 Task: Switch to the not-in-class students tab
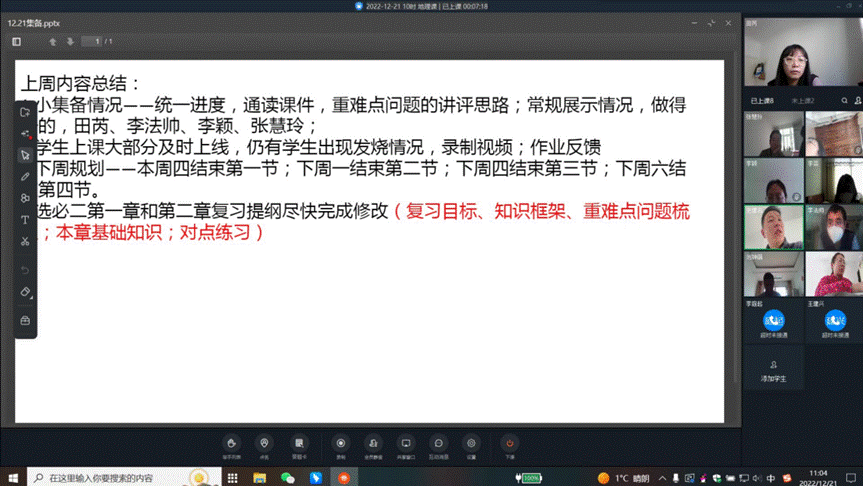803,101
